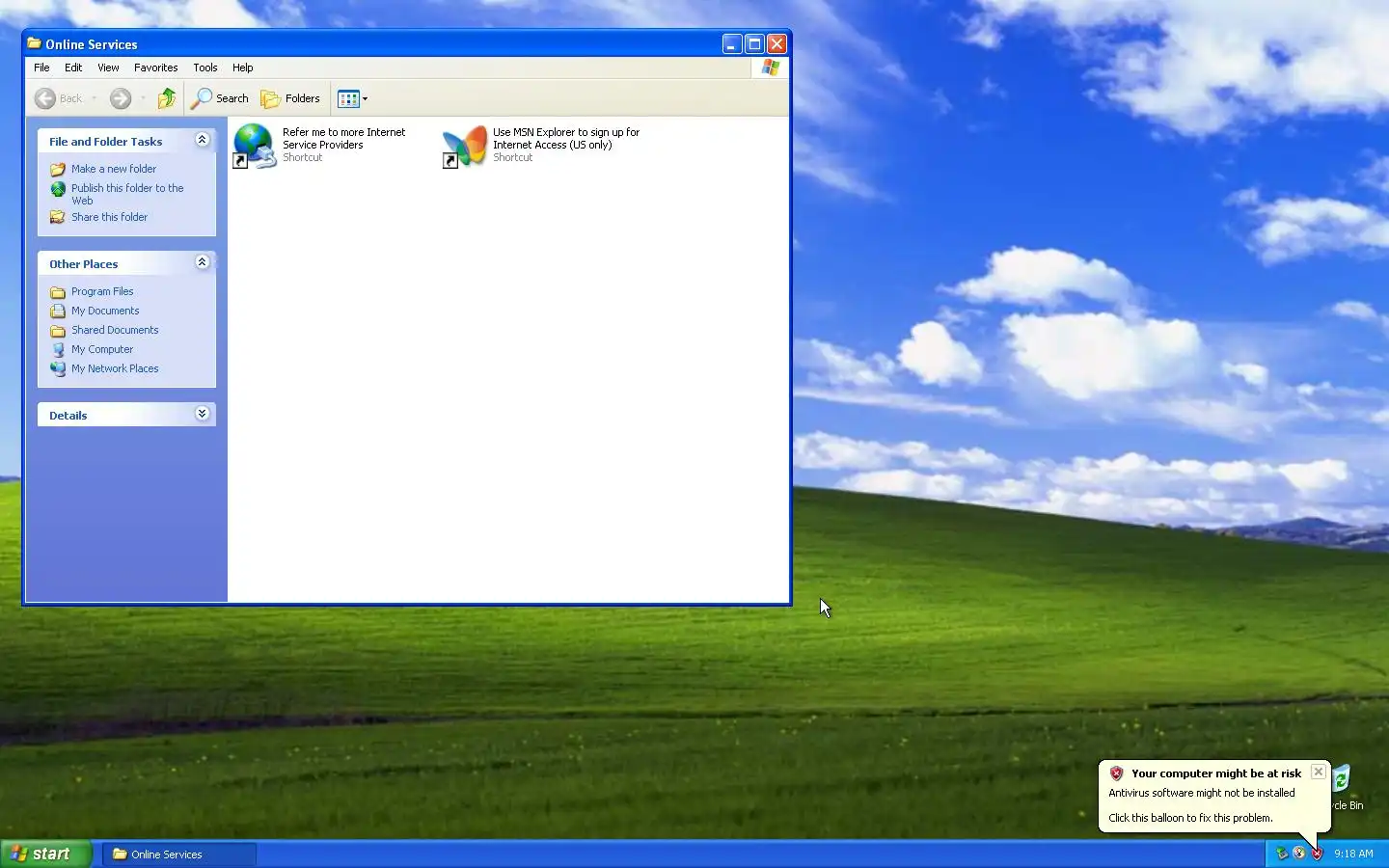This screenshot has width=1389, height=868.
Task: Collapse the File and Folder Tasks panel
Action: coord(202,140)
